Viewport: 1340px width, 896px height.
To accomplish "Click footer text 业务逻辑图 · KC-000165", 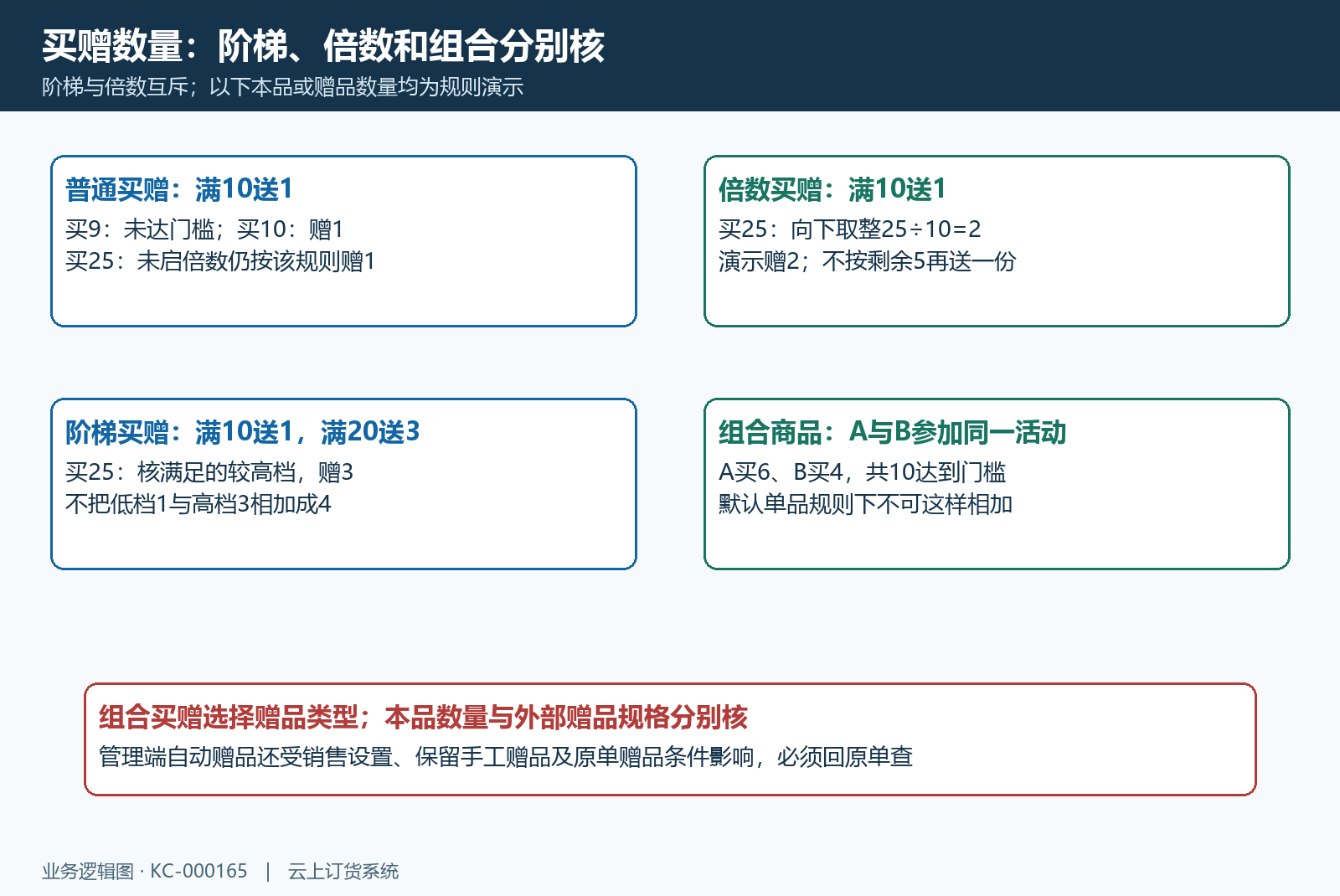I will [x=145, y=872].
